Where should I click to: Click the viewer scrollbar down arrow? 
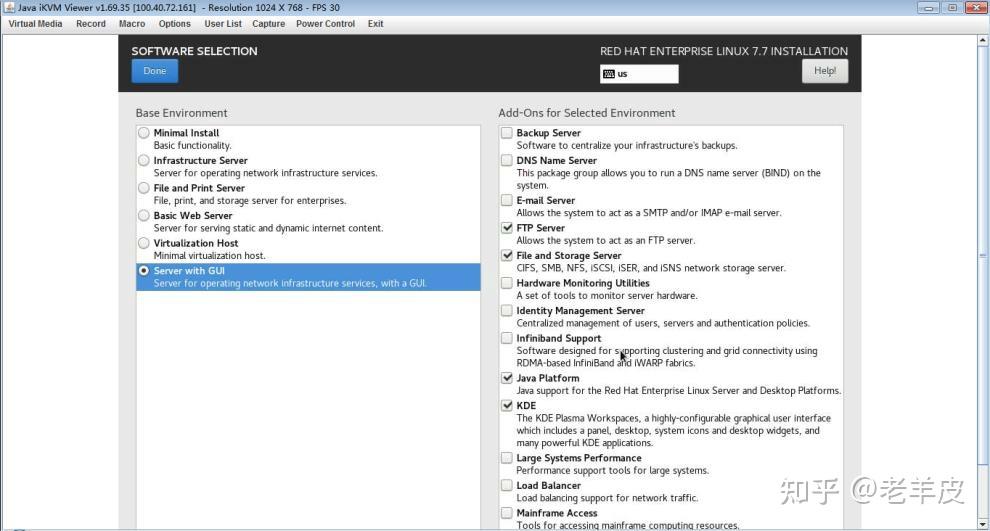[983, 524]
